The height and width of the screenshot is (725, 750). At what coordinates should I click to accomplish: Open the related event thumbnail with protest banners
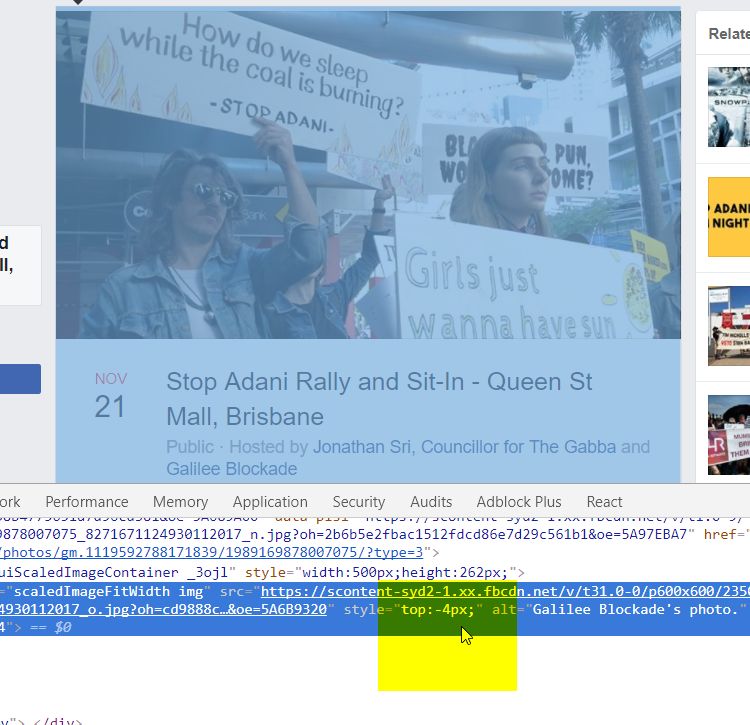coord(728,326)
